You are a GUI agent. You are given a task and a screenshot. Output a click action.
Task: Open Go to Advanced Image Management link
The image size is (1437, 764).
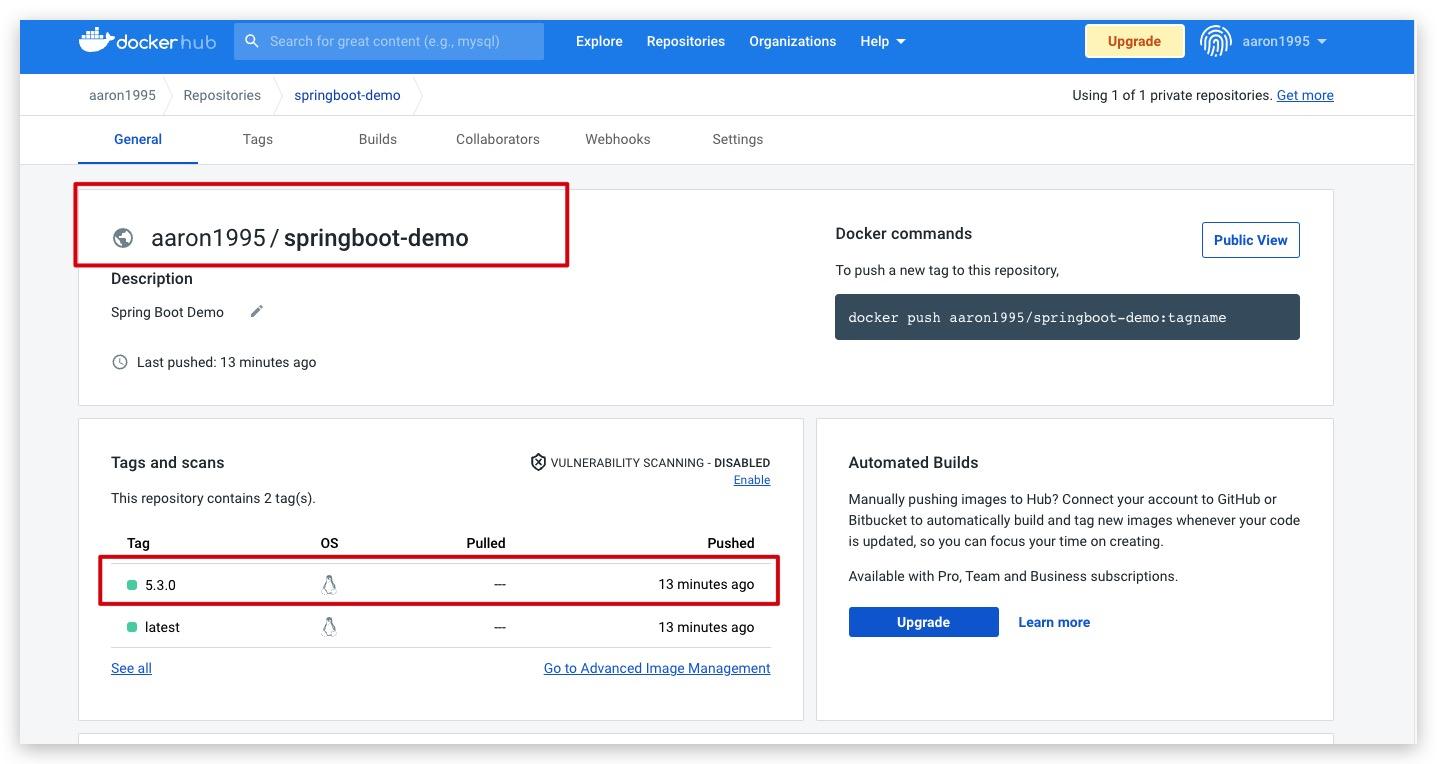657,668
